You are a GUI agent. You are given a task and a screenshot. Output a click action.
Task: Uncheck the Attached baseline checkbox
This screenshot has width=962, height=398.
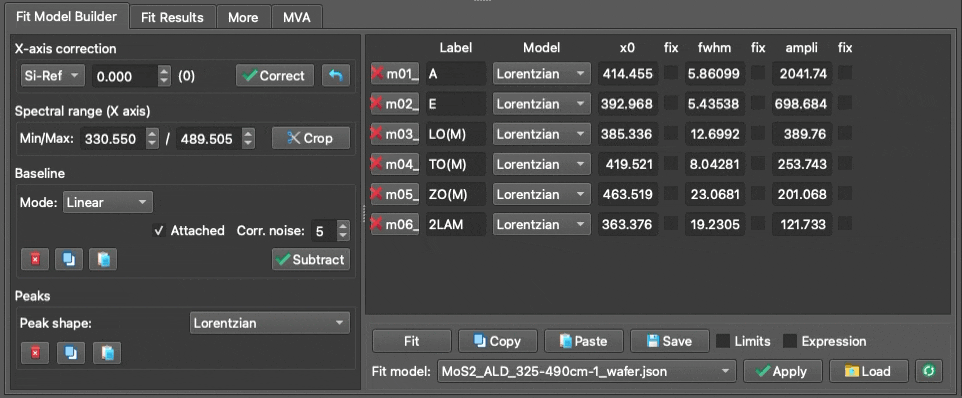[x=160, y=231]
